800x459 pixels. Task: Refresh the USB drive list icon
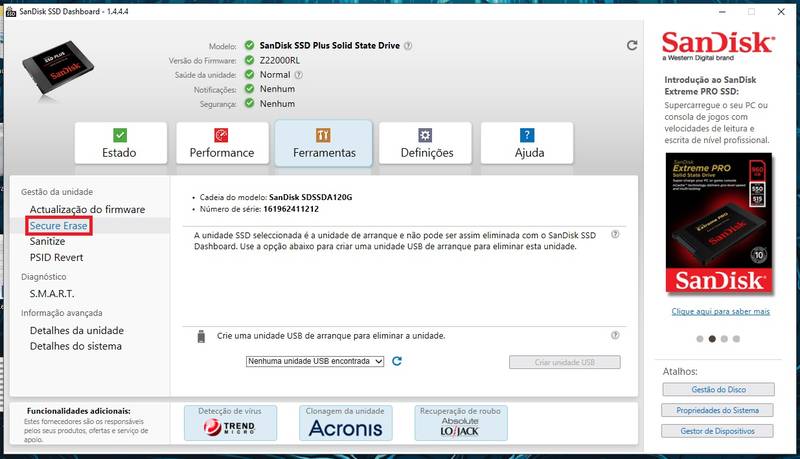coord(397,361)
